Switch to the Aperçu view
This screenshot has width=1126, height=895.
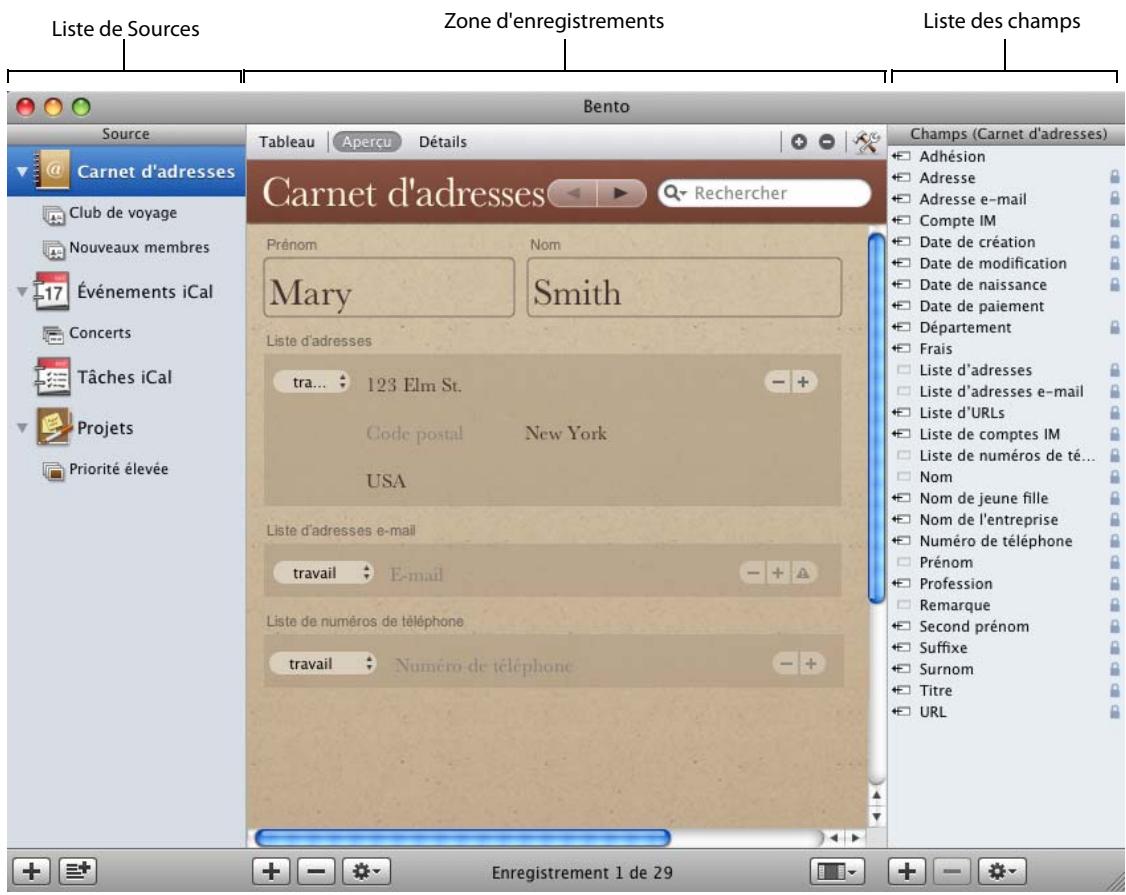(x=367, y=142)
